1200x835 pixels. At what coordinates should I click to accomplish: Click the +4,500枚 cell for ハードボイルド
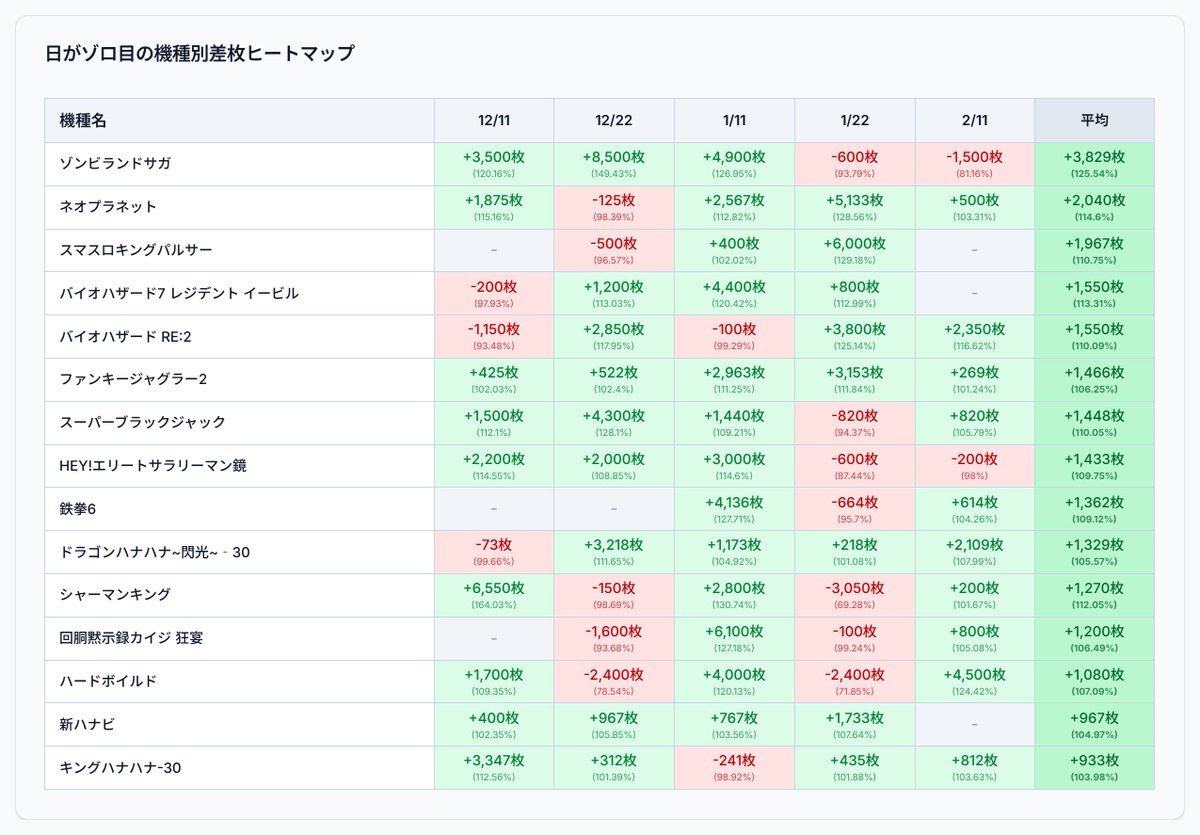point(974,681)
